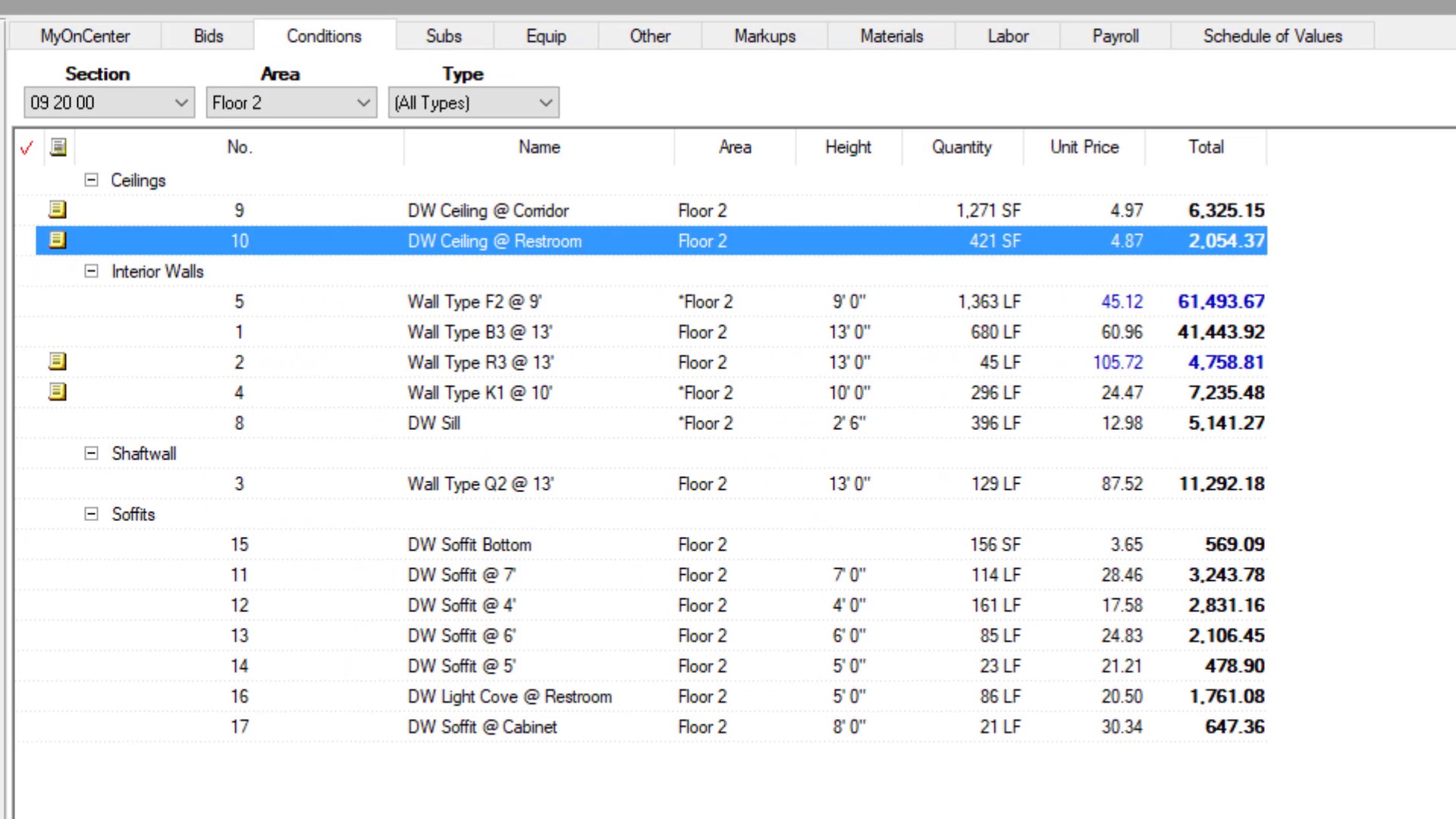Collapse the Interior Walls group
The width and height of the screenshot is (1456, 819).
91,271
